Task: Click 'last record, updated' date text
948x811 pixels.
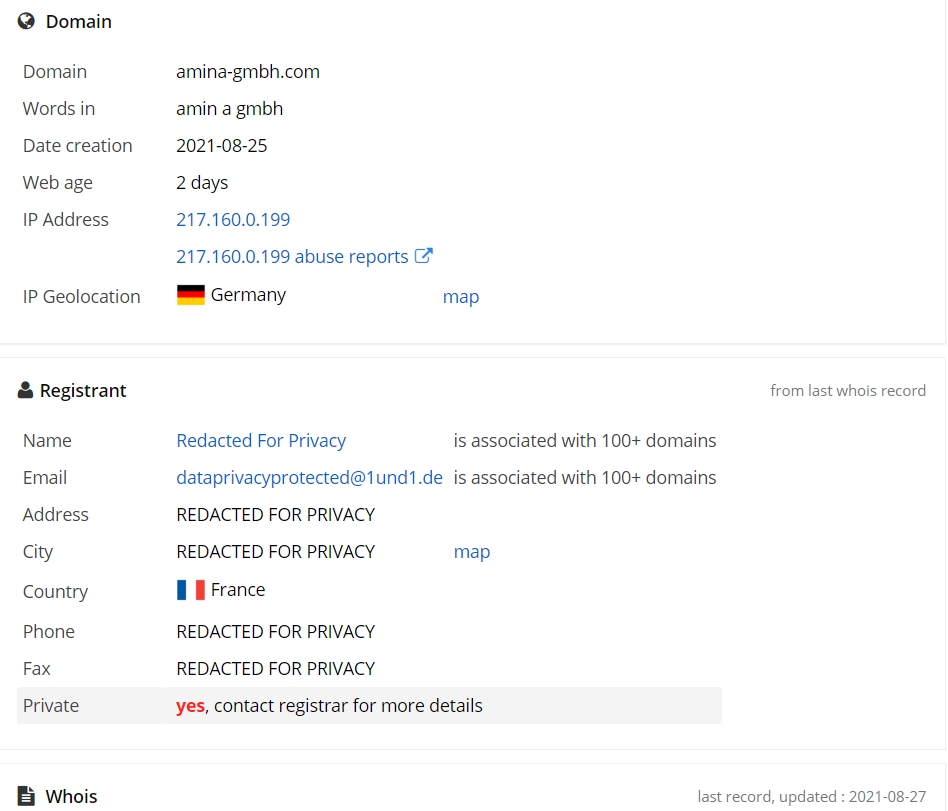Action: coord(811,796)
